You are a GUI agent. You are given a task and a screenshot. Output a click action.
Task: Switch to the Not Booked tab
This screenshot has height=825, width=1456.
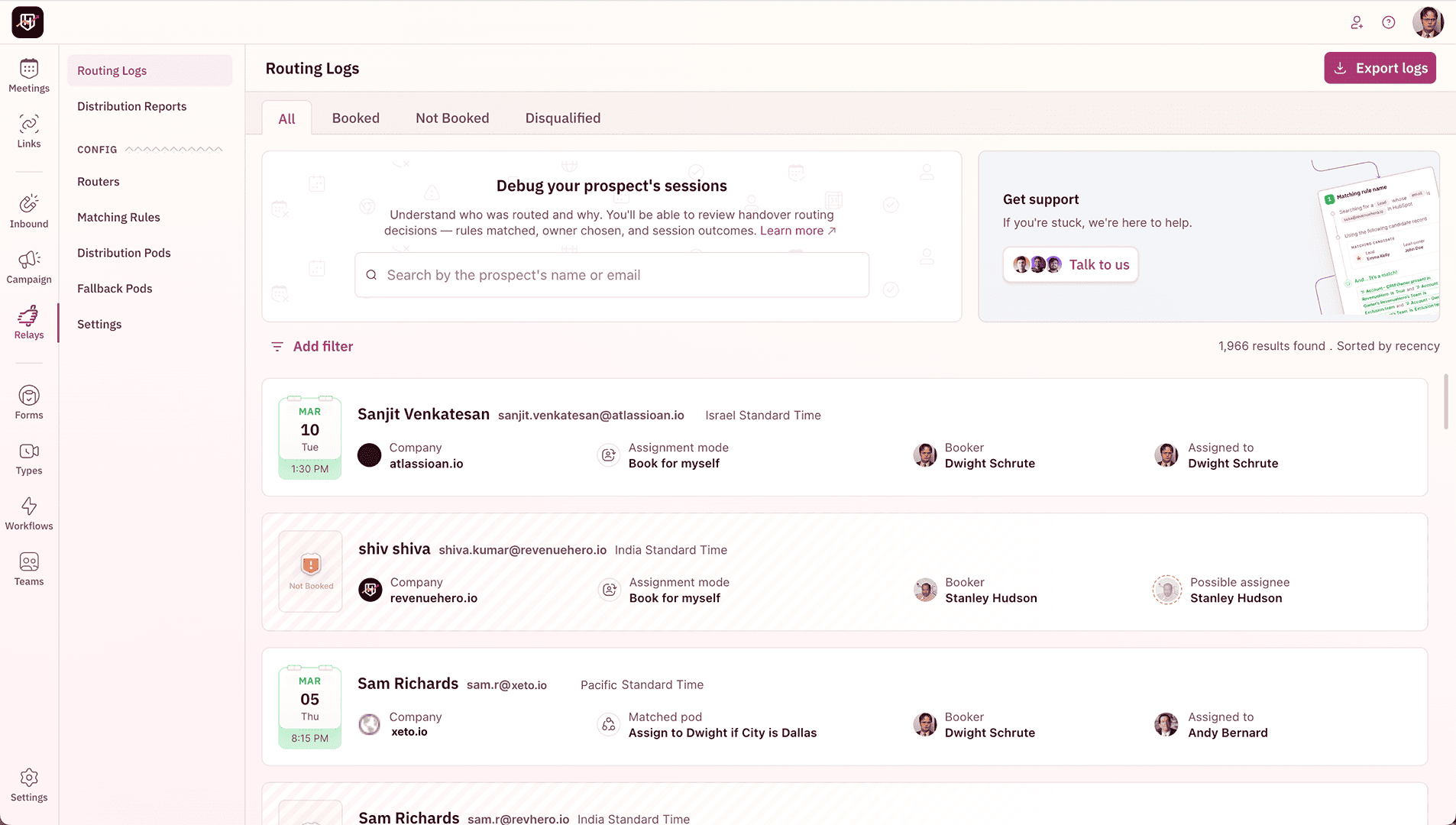(x=452, y=118)
